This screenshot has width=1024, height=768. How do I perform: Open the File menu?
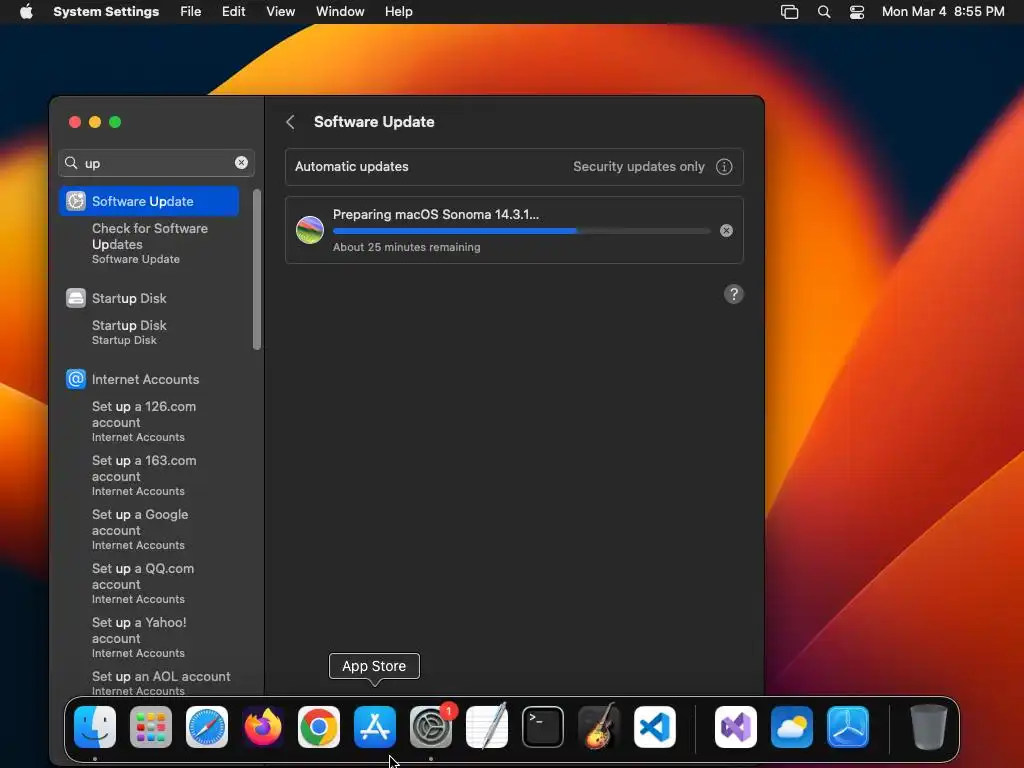[x=191, y=12]
